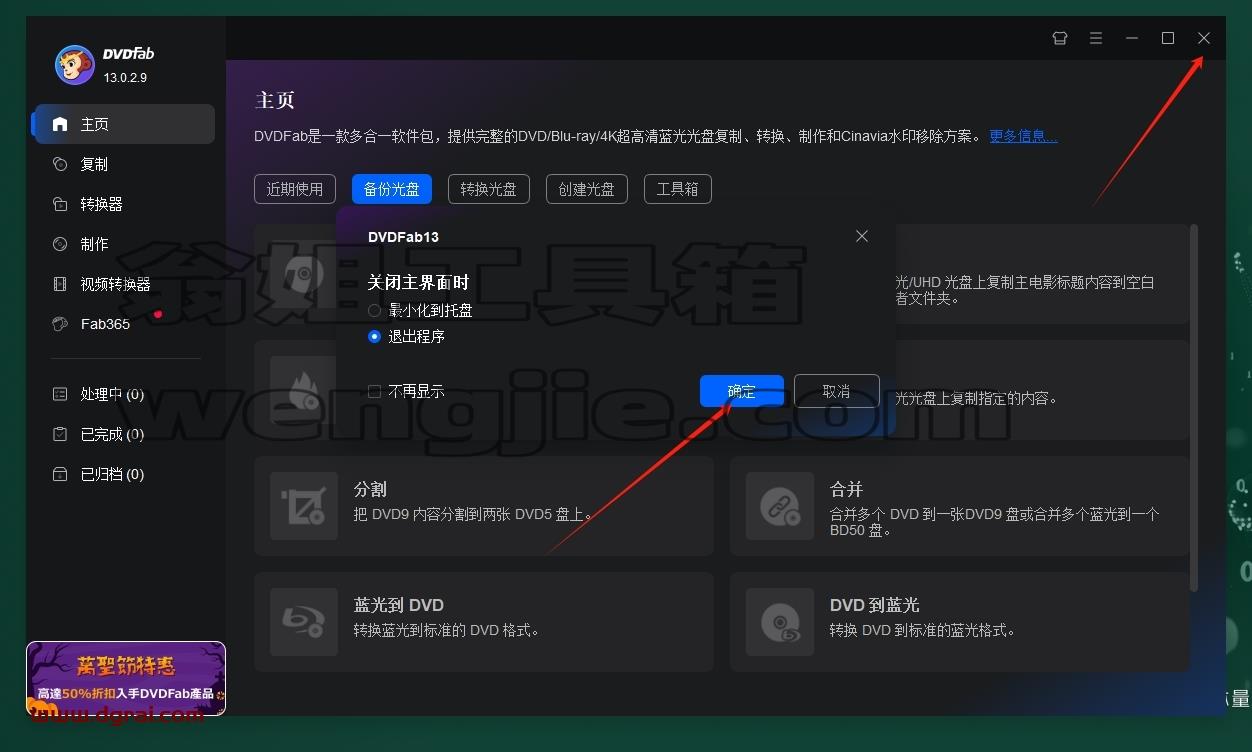Open Fab365 in the sidebar
Viewport: 1252px width, 752px height.
(x=124, y=324)
